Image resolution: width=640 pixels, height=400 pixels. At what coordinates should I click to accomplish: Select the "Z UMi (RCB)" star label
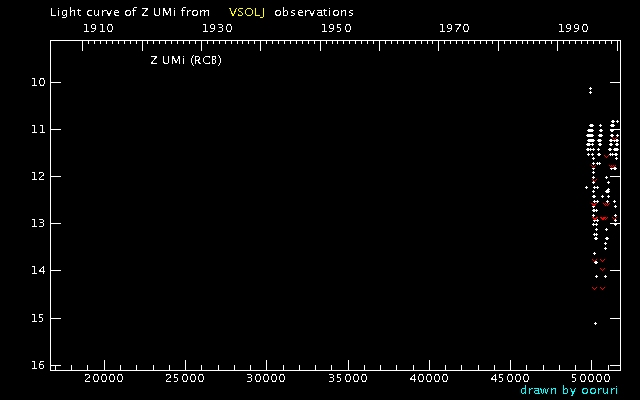(x=185, y=61)
